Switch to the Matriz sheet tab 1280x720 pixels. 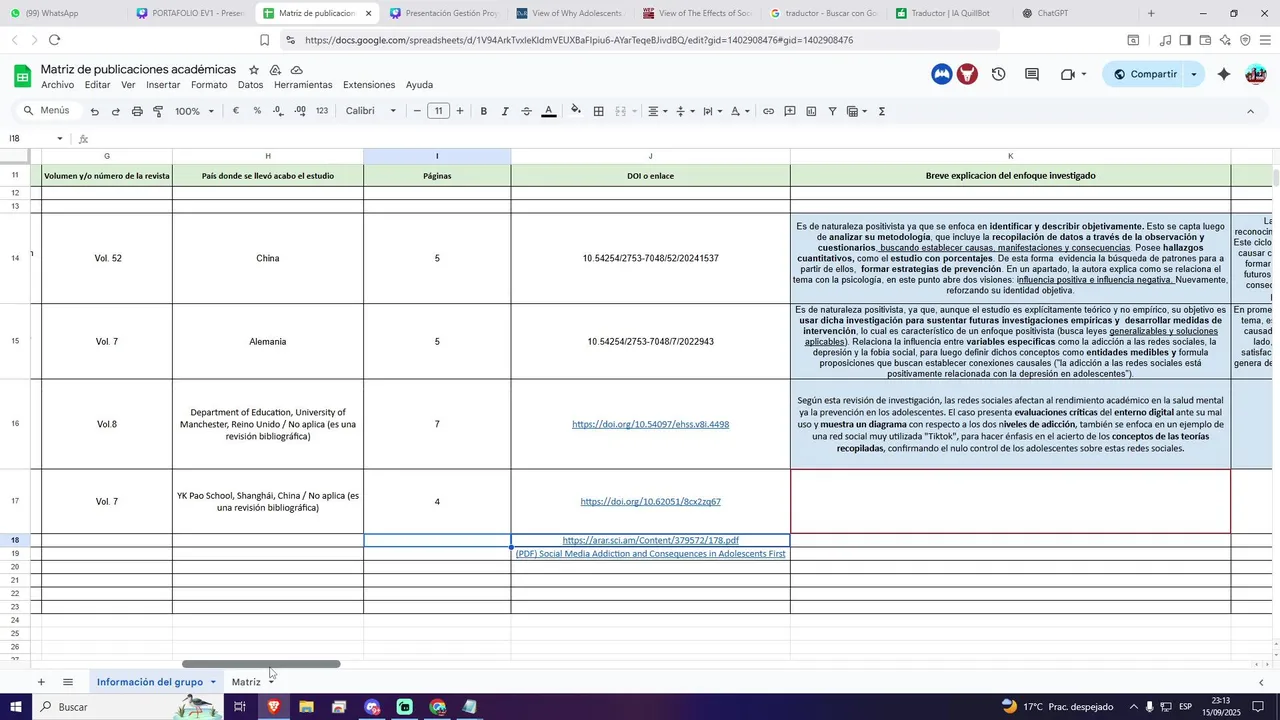click(246, 682)
